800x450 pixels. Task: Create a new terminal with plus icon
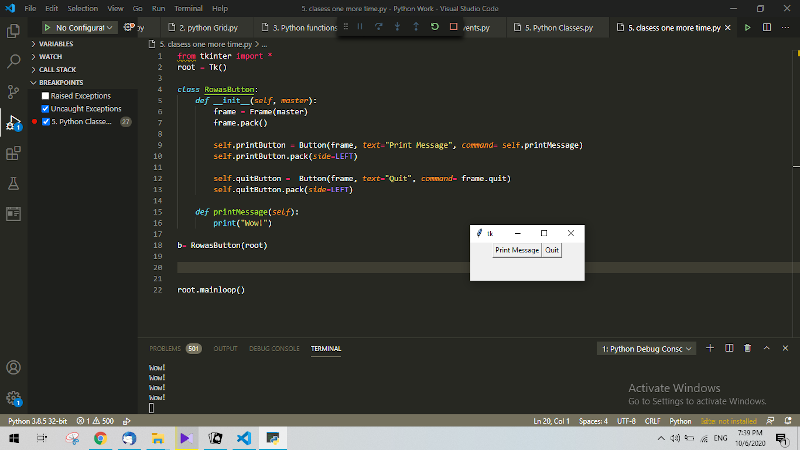710,348
